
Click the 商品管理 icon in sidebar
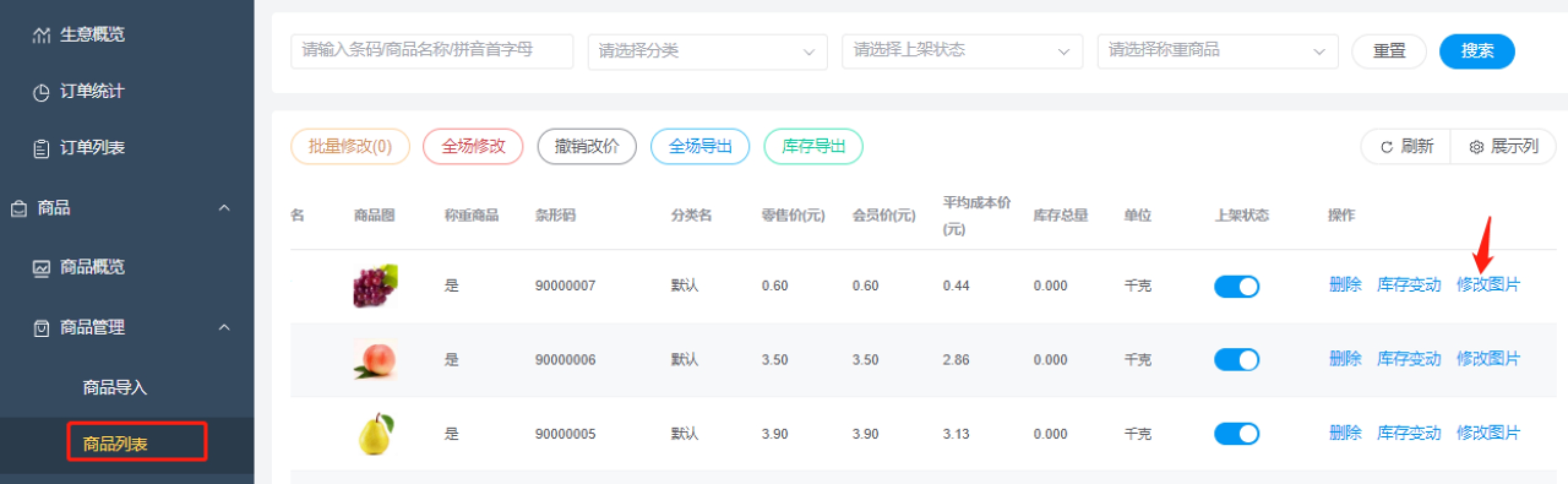(x=41, y=328)
